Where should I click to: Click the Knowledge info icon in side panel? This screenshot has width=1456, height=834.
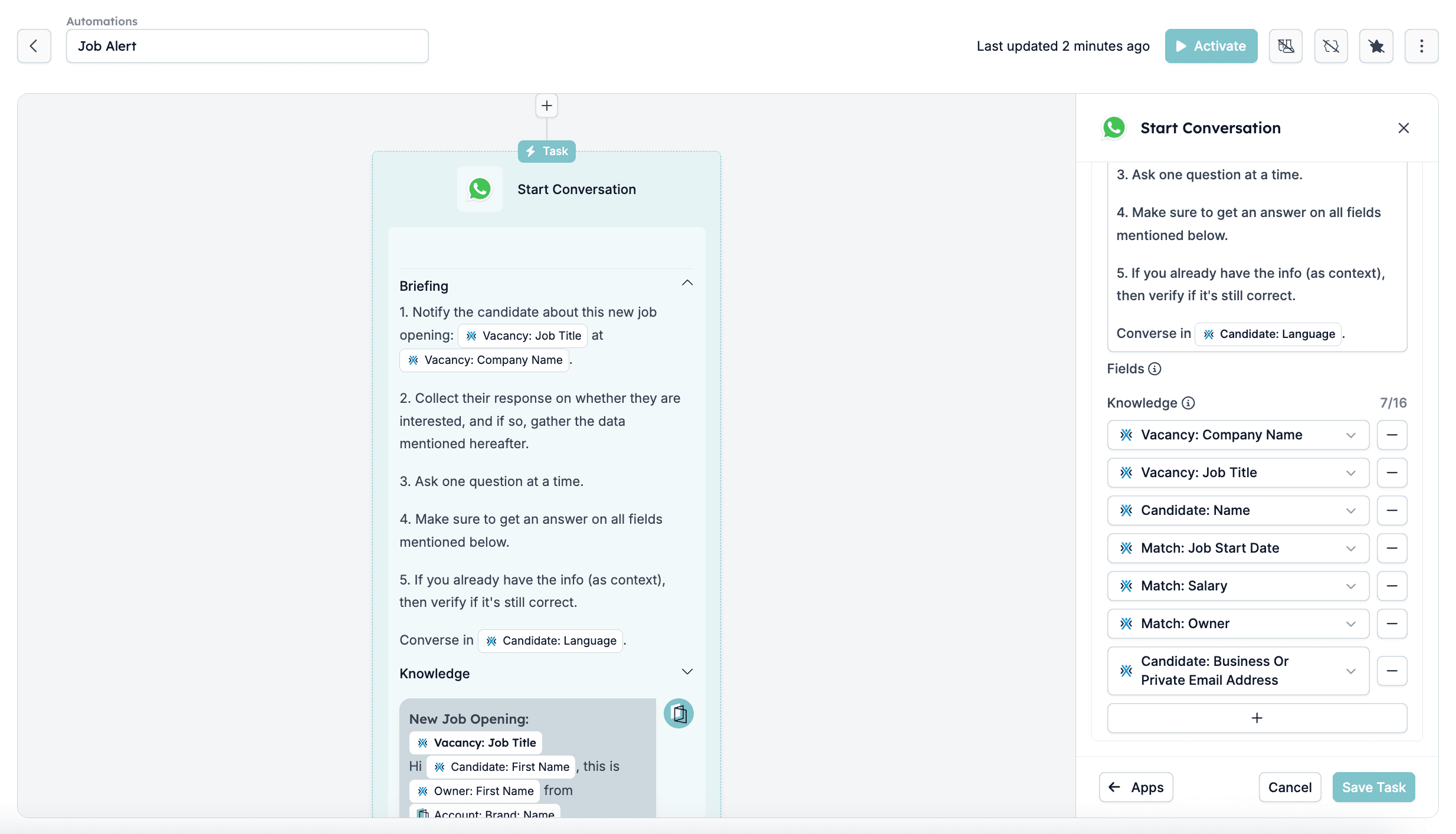point(1188,403)
